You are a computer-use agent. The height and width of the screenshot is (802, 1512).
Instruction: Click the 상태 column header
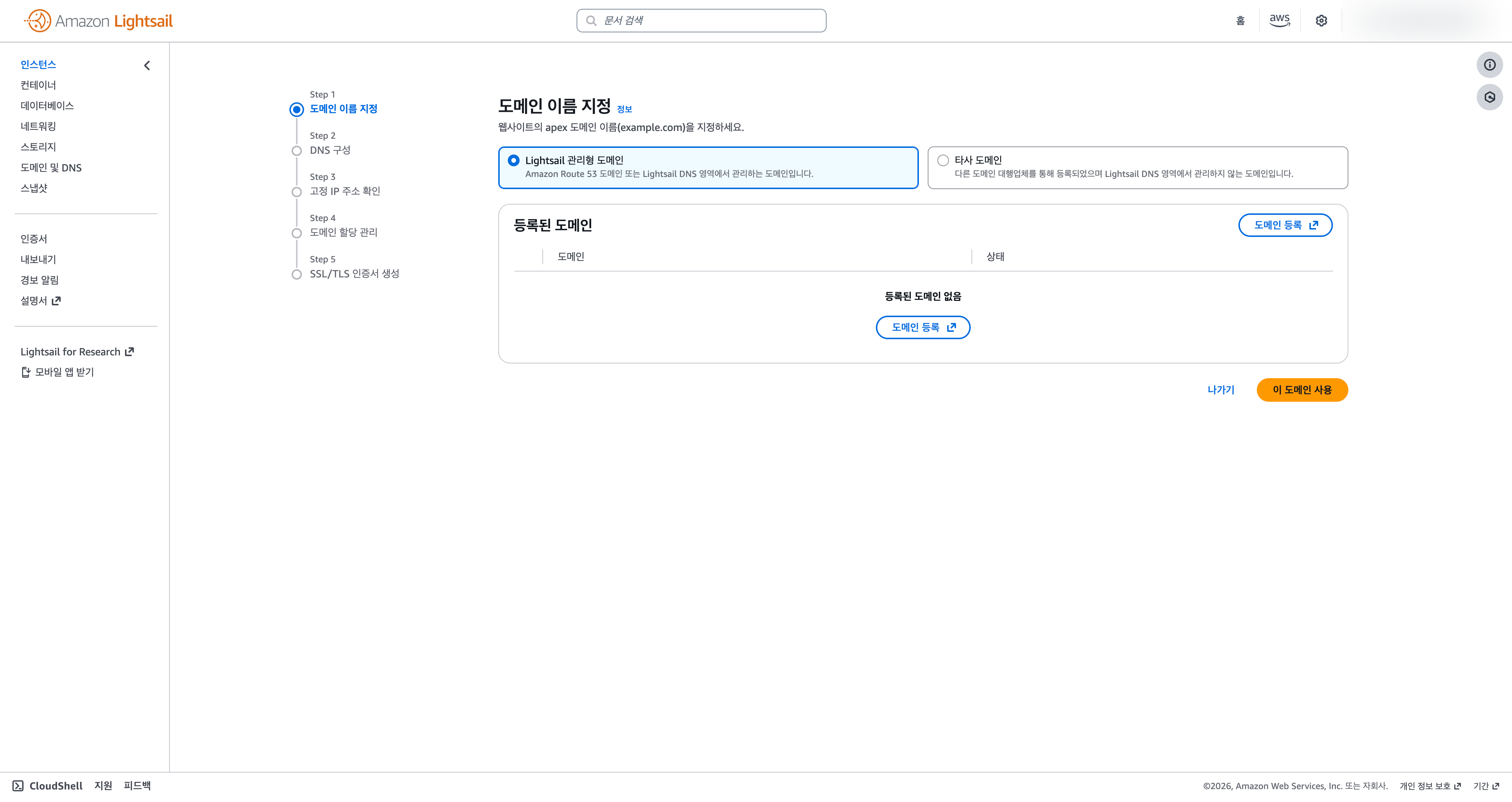coord(995,256)
